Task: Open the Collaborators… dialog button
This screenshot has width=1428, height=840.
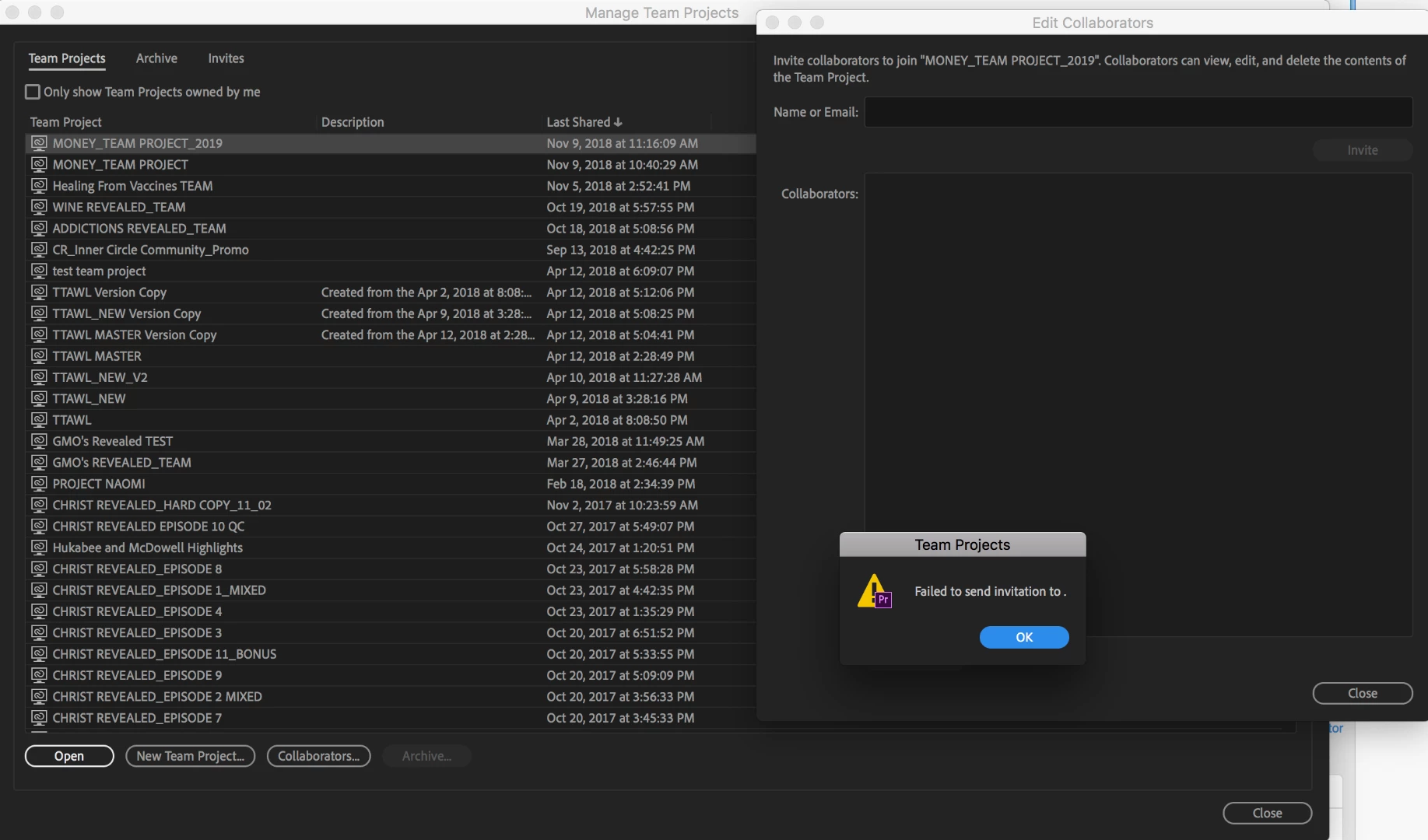Action: pyautogui.click(x=319, y=756)
